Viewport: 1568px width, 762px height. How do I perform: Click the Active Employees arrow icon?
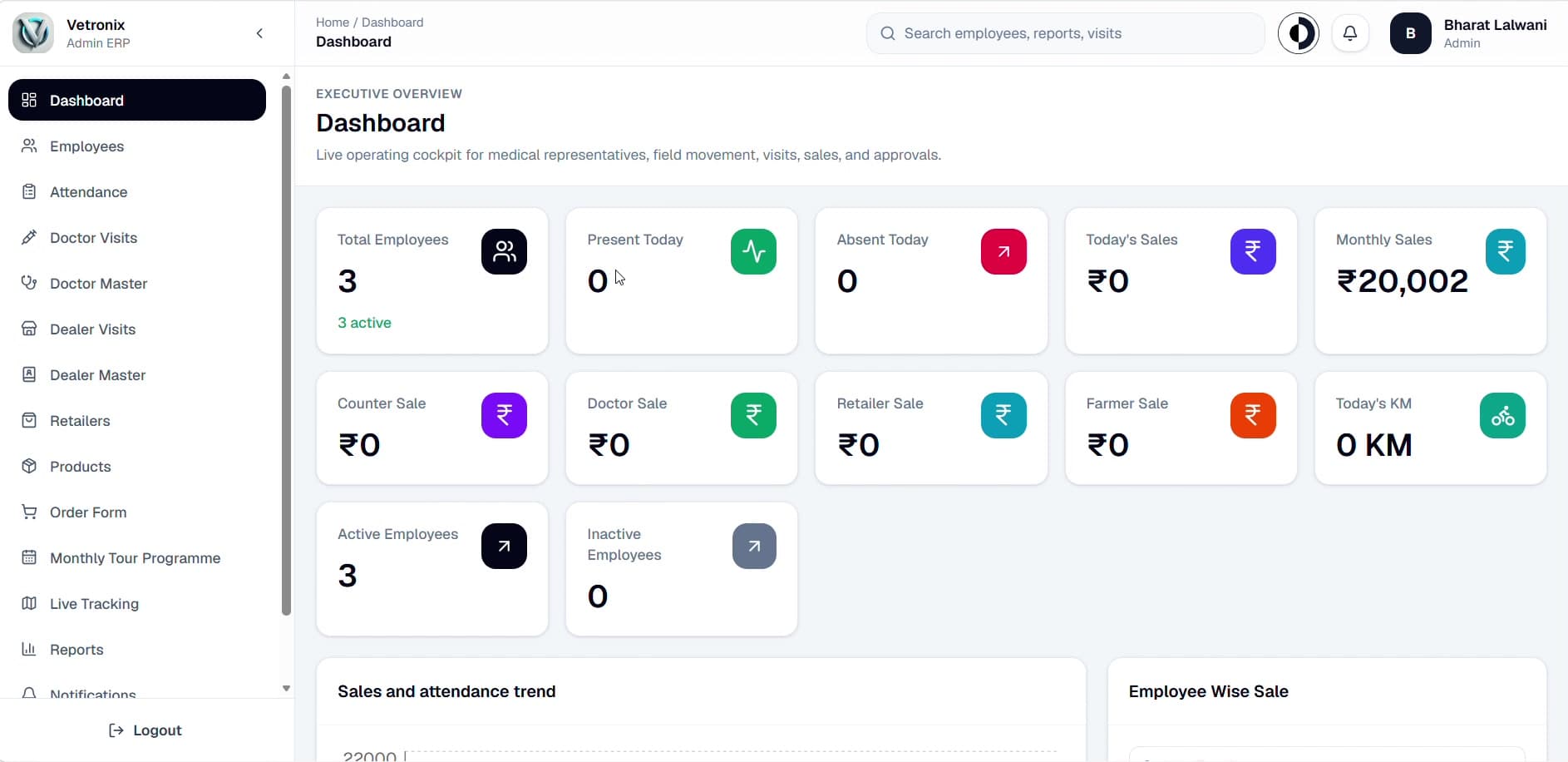504,546
